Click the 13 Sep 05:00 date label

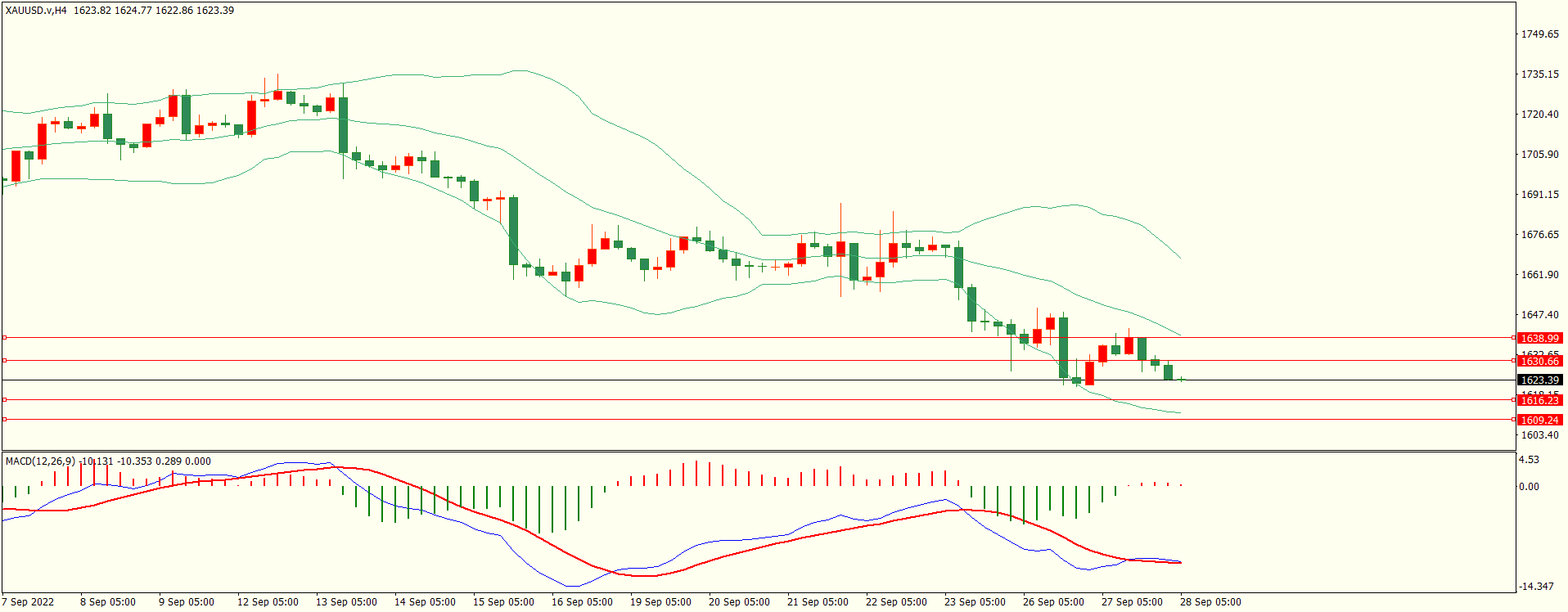click(346, 602)
